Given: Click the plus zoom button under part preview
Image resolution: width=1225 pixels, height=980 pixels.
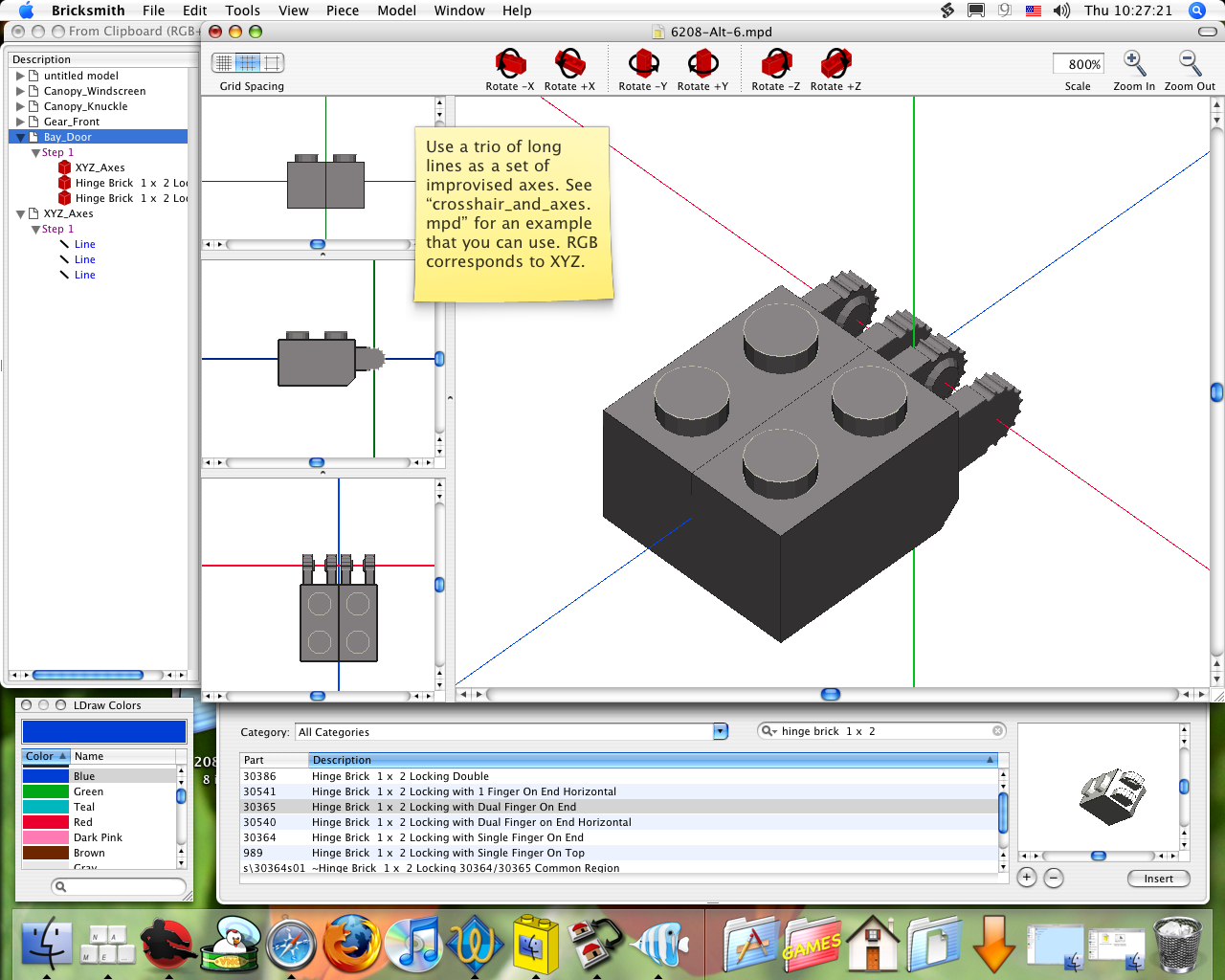Looking at the screenshot, I should pyautogui.click(x=1027, y=878).
